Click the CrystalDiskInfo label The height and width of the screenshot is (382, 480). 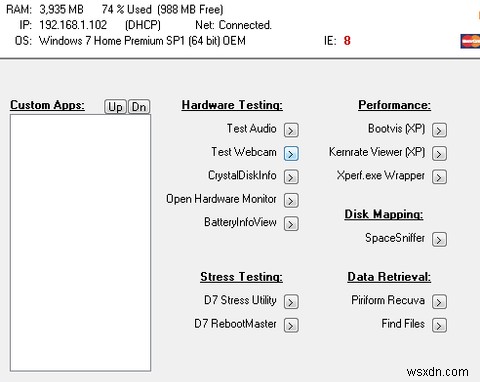point(242,176)
